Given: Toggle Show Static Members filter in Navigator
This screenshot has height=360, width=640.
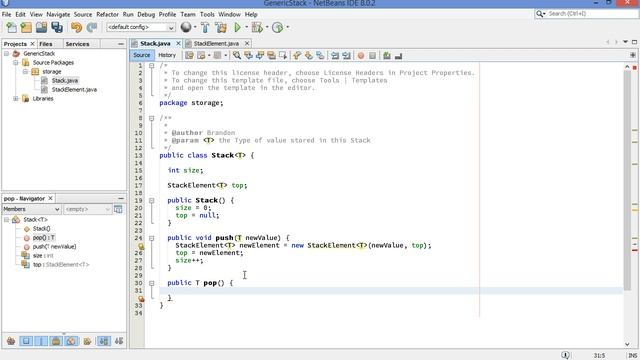Looking at the screenshot, I should click(x=41, y=341).
